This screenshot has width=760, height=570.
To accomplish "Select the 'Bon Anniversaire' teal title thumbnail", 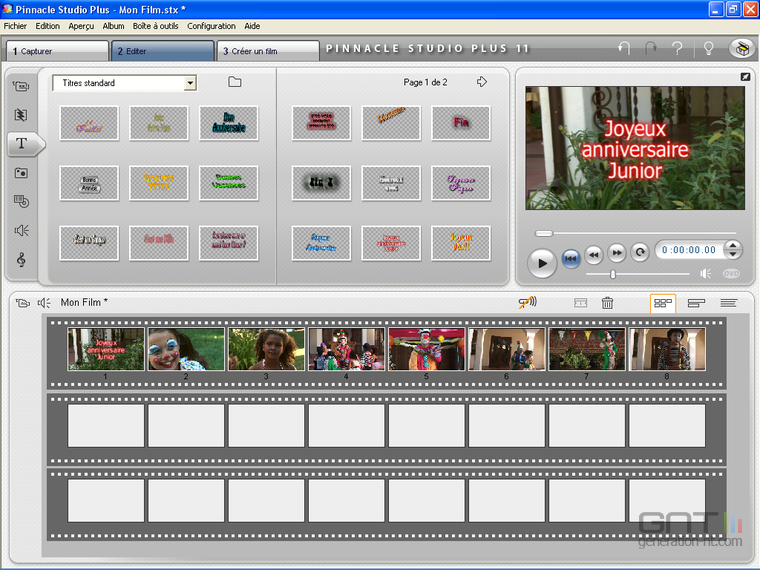I will [228, 123].
